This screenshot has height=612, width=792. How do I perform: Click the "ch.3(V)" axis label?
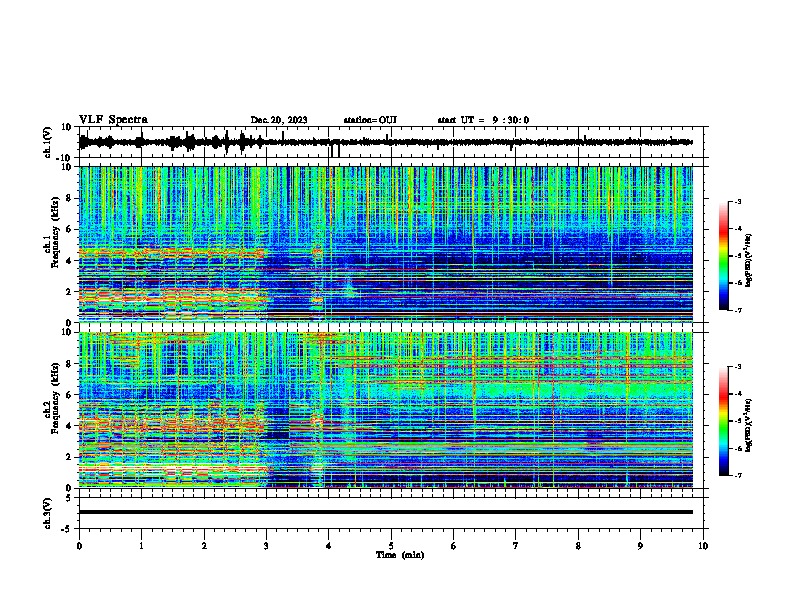(47, 514)
